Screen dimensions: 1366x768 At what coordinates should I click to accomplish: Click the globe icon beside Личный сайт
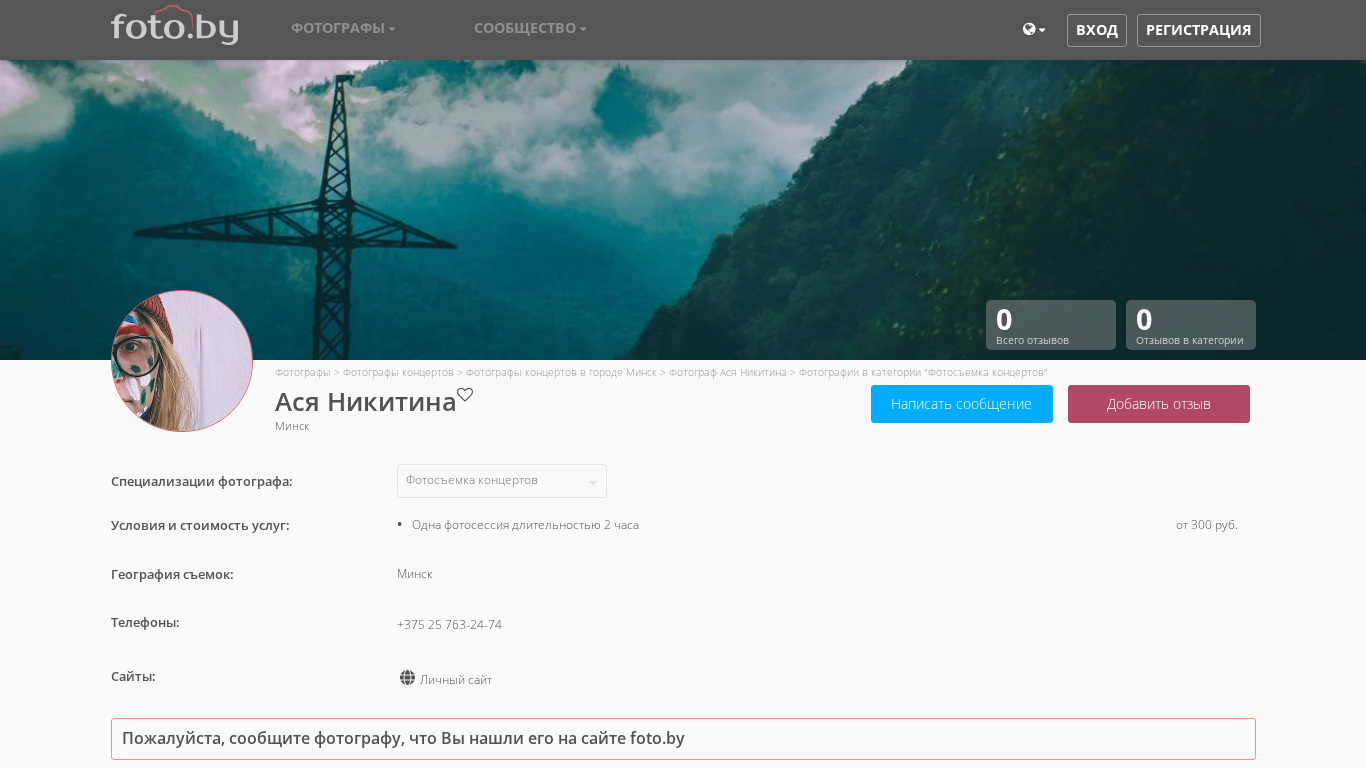tap(407, 678)
